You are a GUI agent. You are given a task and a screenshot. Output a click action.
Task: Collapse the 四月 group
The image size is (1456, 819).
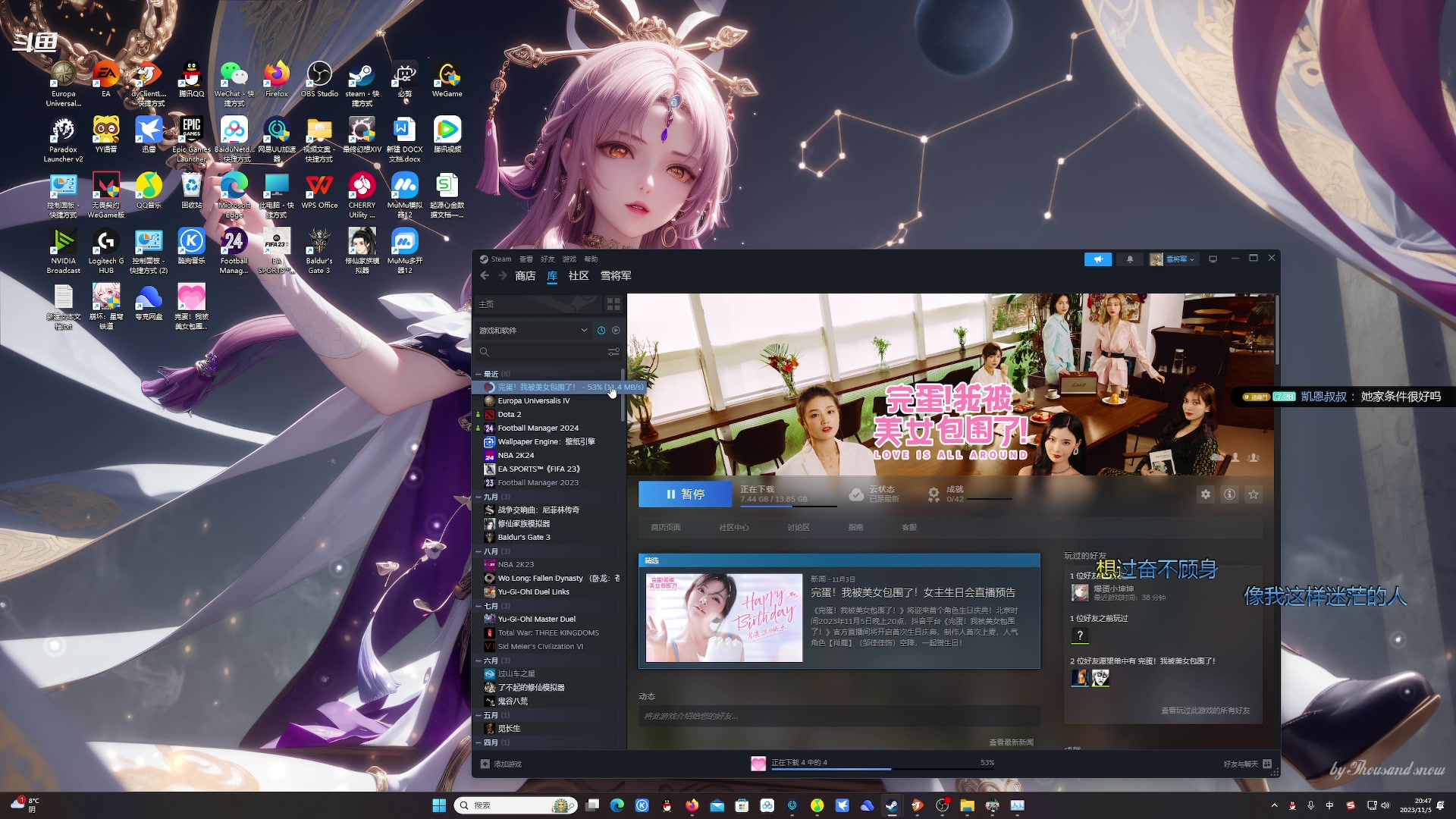pyautogui.click(x=479, y=742)
